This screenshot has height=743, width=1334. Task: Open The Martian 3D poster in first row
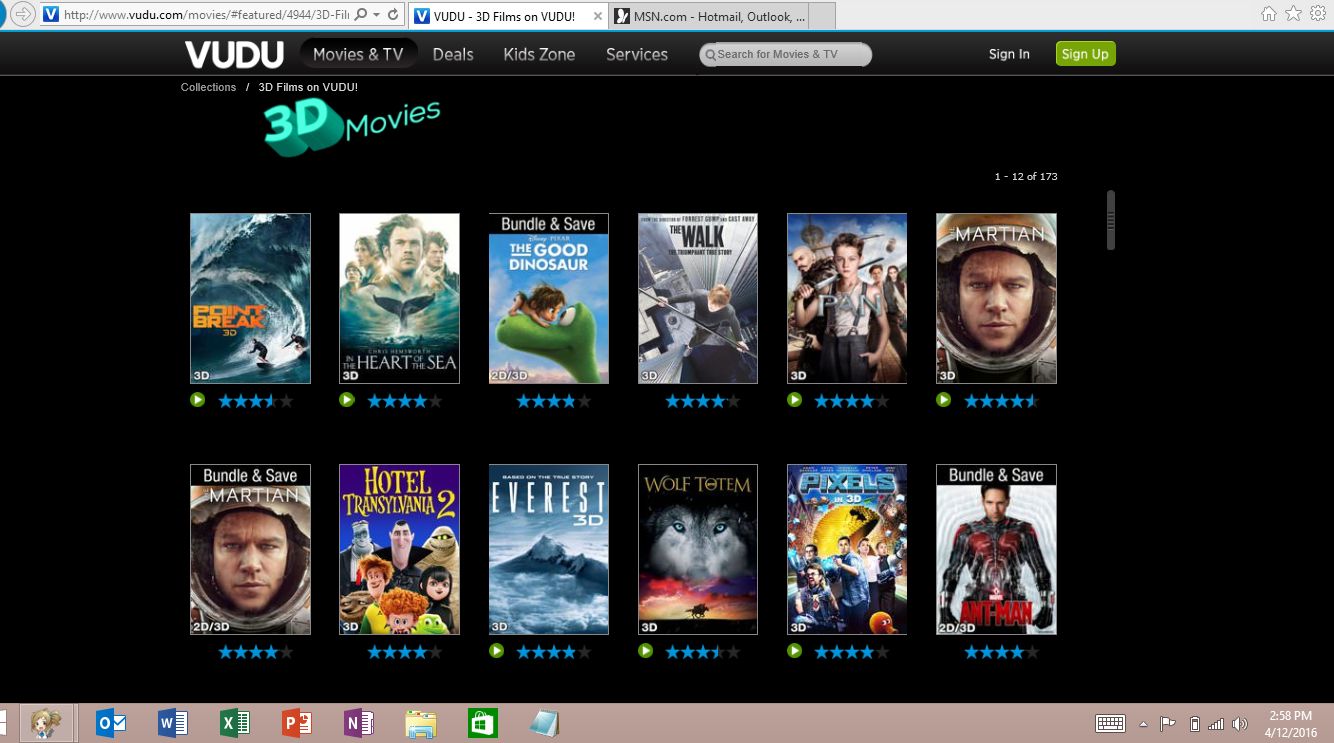(996, 298)
